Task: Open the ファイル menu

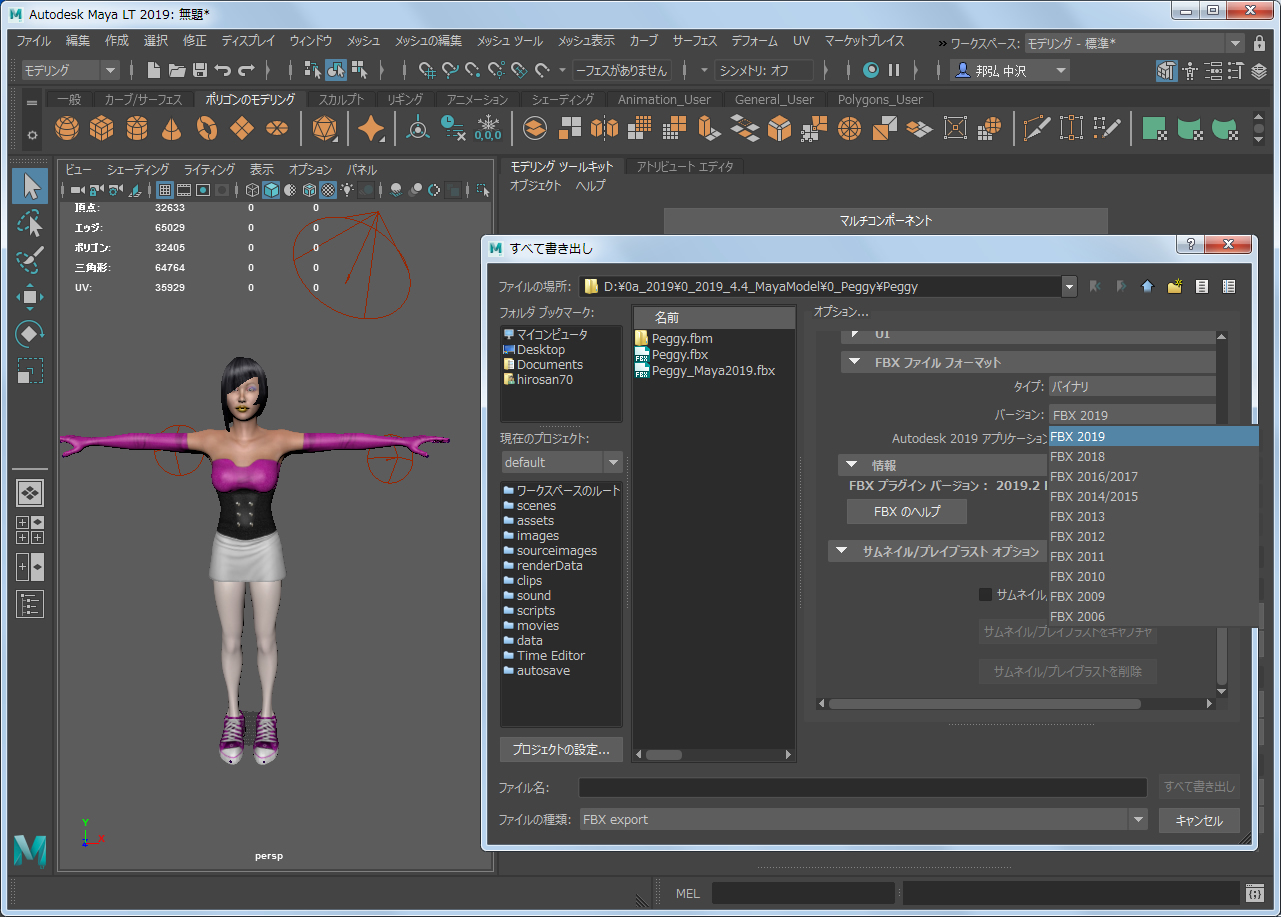Action: (x=33, y=41)
